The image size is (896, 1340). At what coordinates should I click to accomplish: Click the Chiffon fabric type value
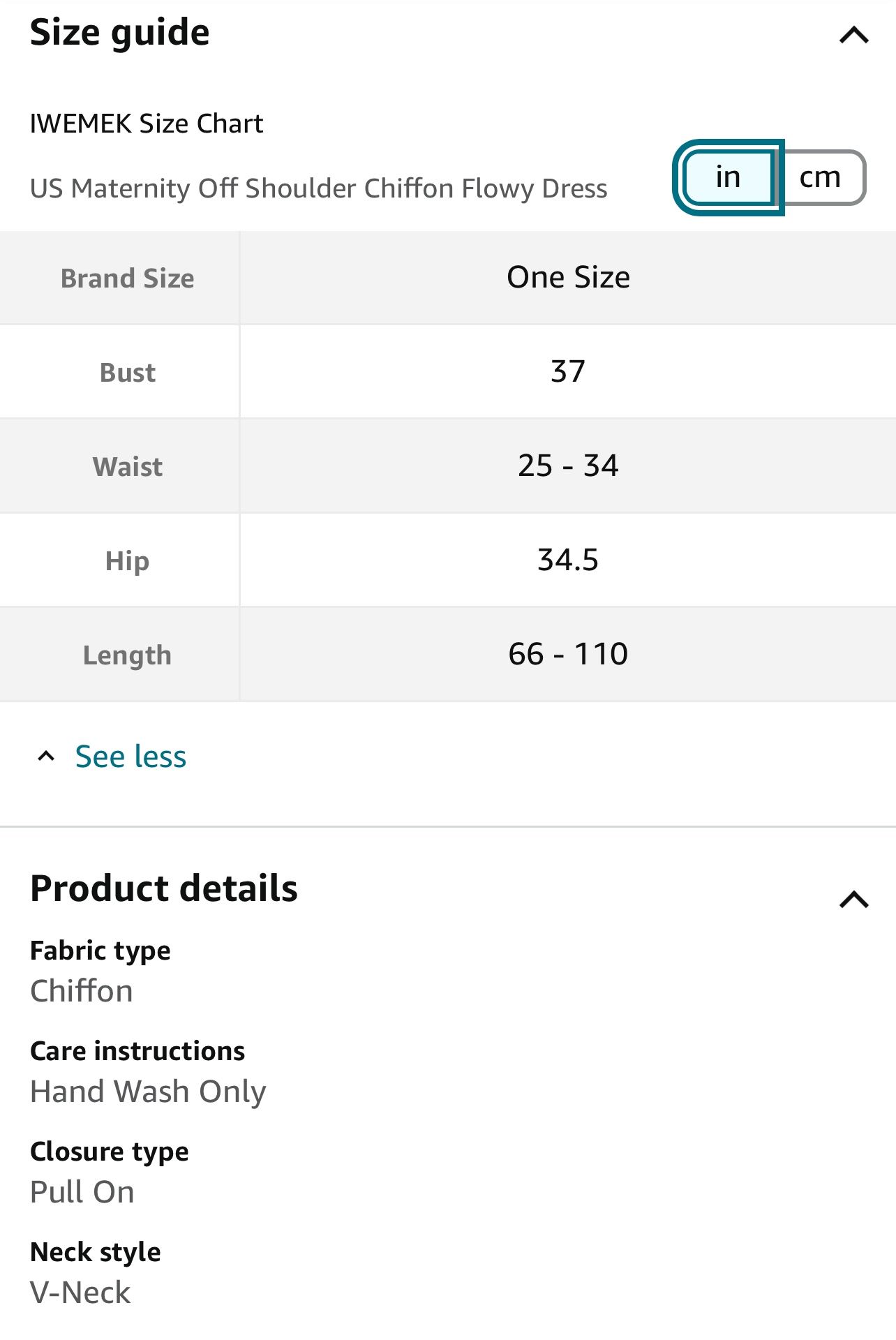pos(82,991)
